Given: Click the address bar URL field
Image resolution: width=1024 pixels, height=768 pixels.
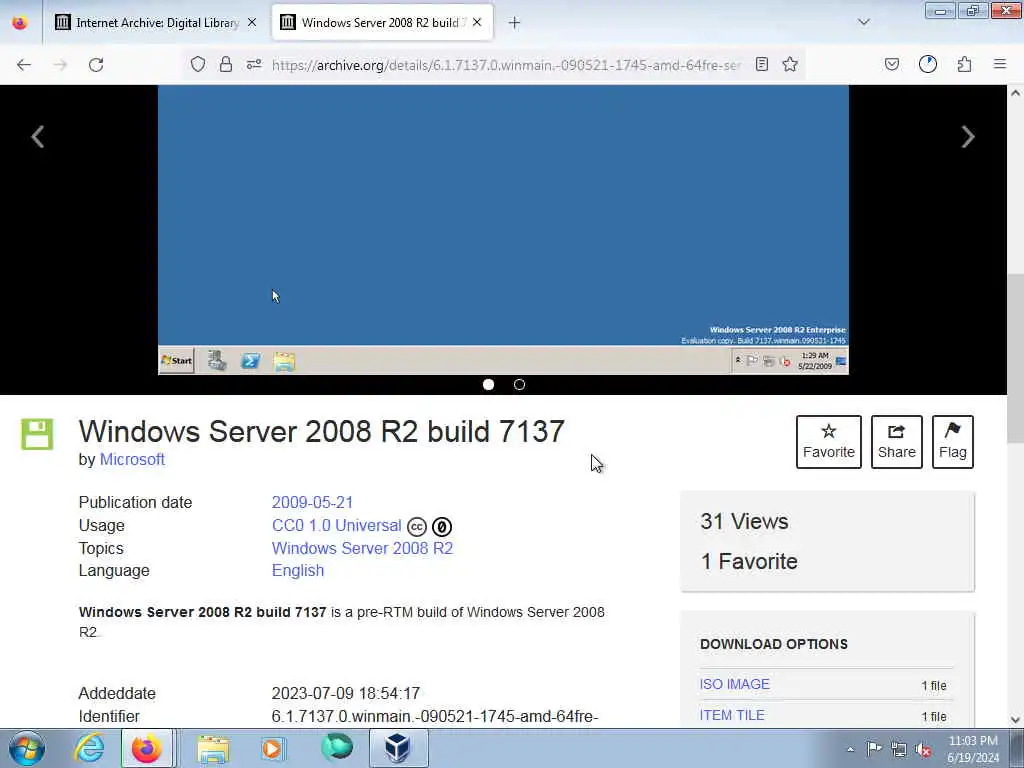Looking at the screenshot, I should pyautogui.click(x=506, y=65).
